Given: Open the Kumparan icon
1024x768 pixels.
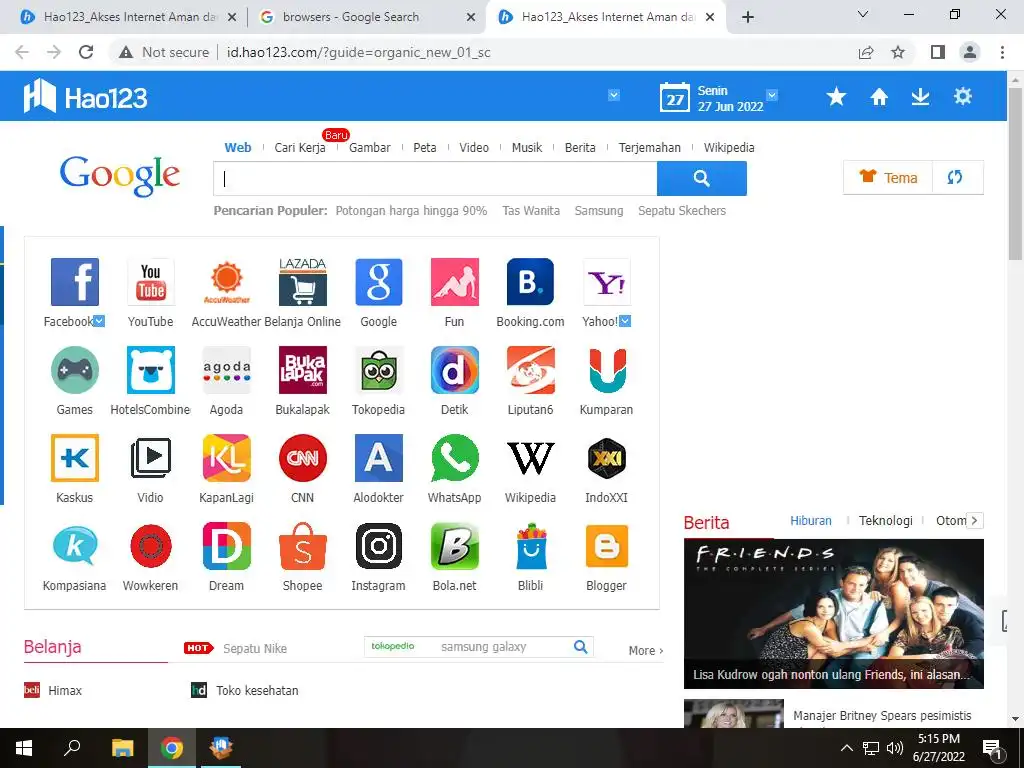Looking at the screenshot, I should click(x=606, y=370).
